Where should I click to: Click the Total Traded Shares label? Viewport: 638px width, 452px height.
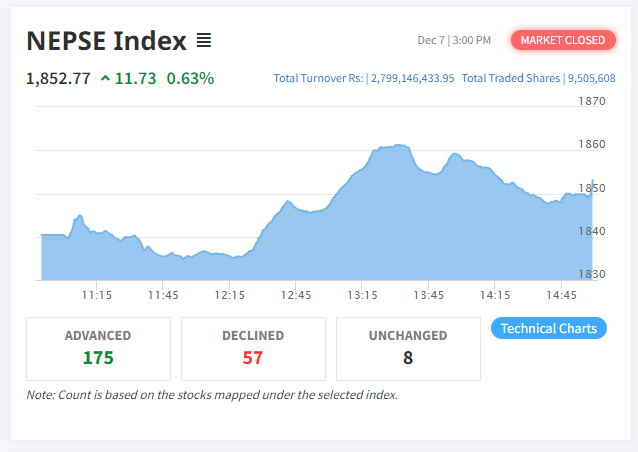point(511,78)
